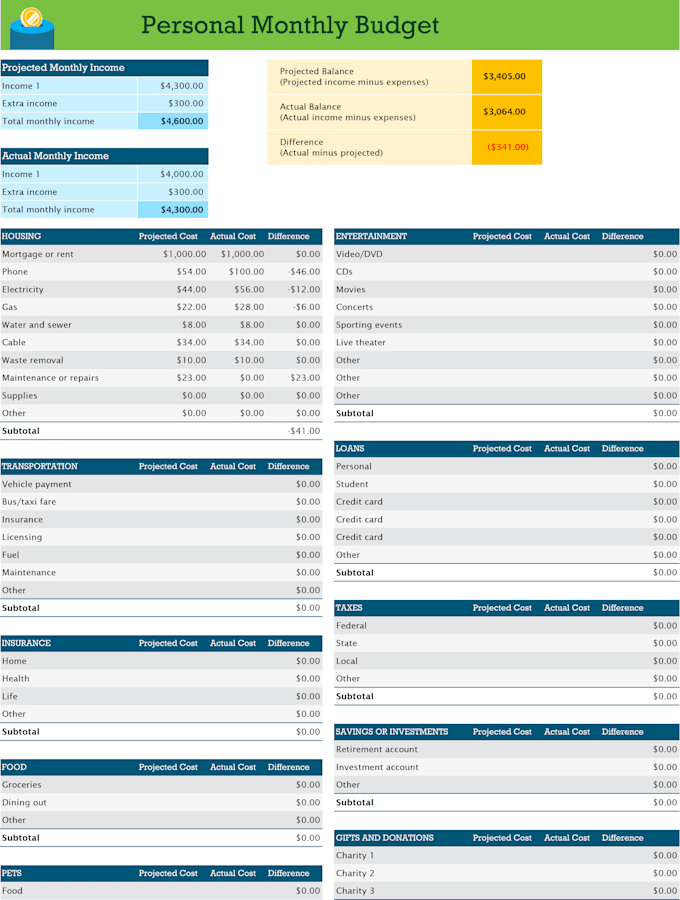Image resolution: width=680 pixels, height=900 pixels.
Task: Click the Health insurance row label
Action: 15,678
